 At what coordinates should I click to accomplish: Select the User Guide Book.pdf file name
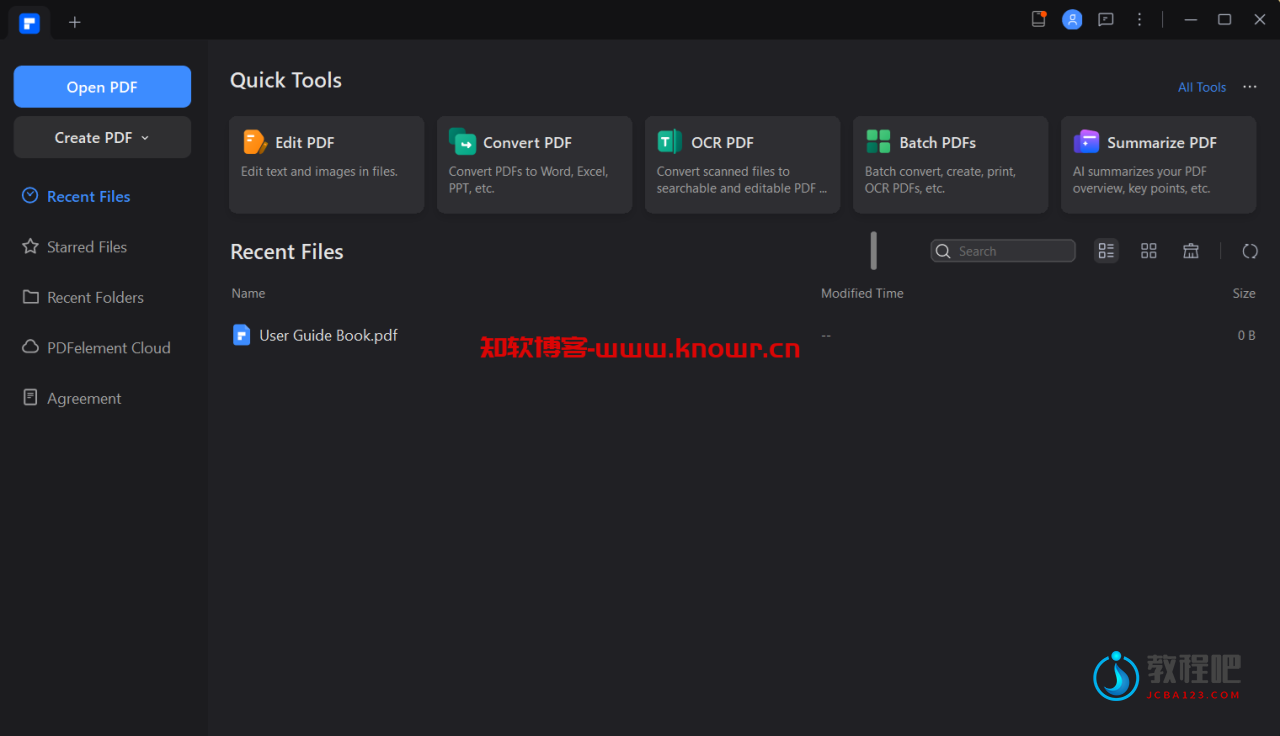coord(328,335)
